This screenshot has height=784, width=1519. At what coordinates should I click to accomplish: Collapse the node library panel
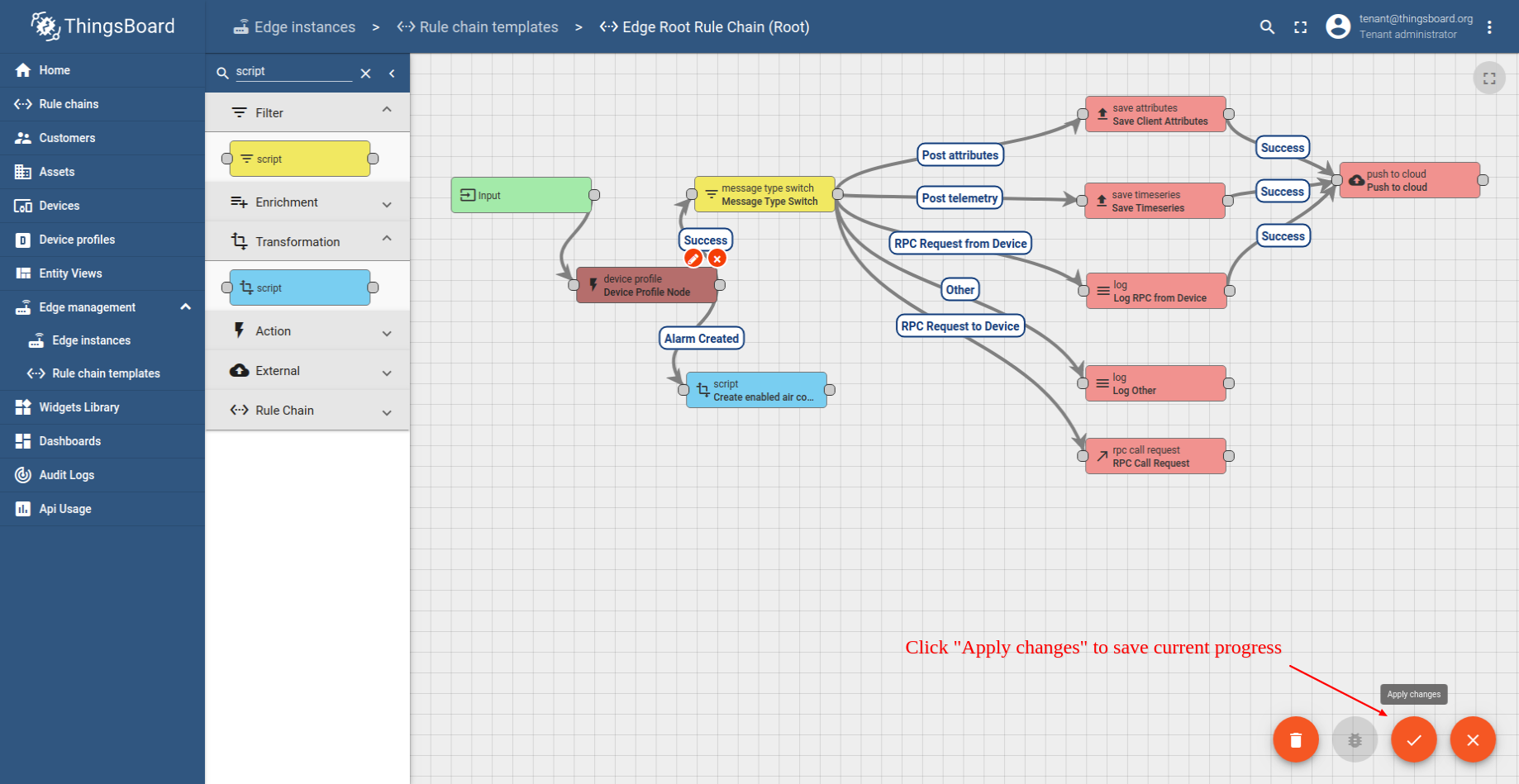point(392,74)
